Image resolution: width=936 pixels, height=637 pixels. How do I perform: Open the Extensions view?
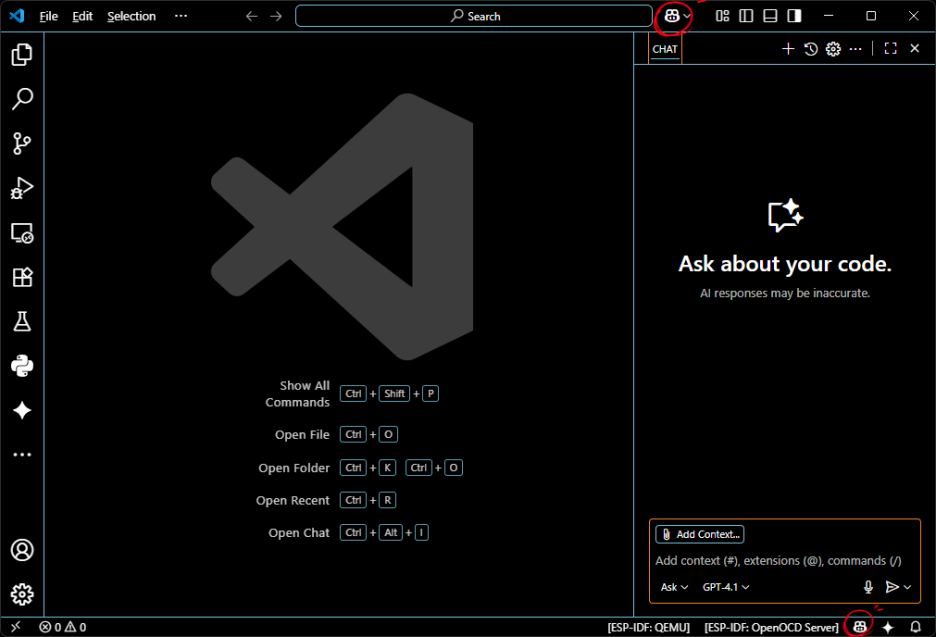(22, 277)
